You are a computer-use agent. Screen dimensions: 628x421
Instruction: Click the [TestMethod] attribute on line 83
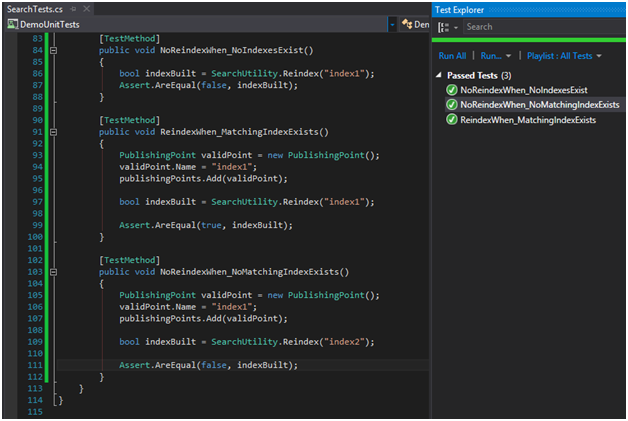[129, 38]
